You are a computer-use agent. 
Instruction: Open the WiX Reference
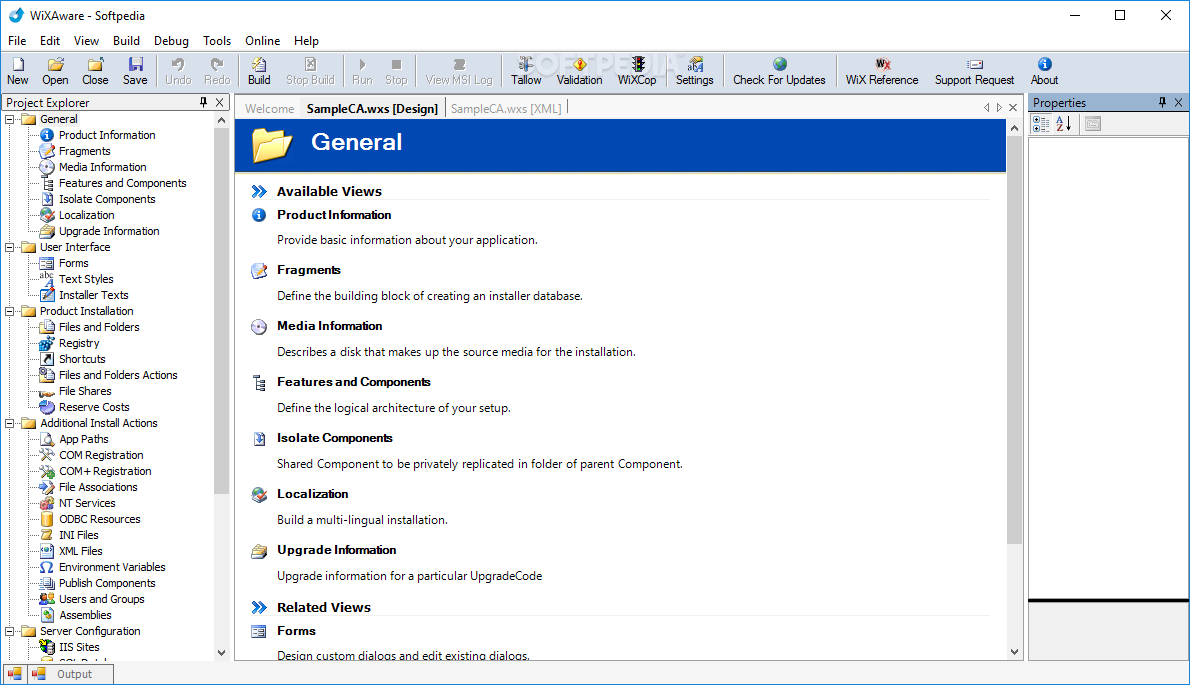(x=882, y=71)
